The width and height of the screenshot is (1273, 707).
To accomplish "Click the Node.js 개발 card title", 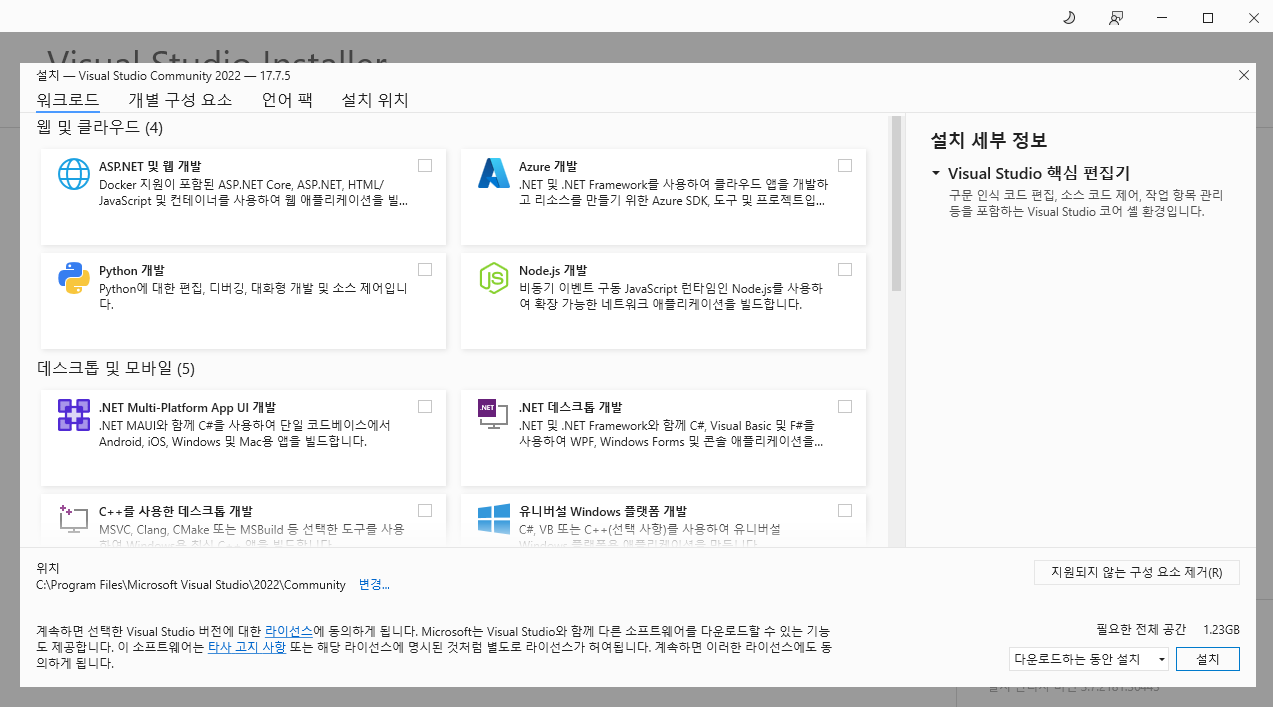I will click(553, 270).
